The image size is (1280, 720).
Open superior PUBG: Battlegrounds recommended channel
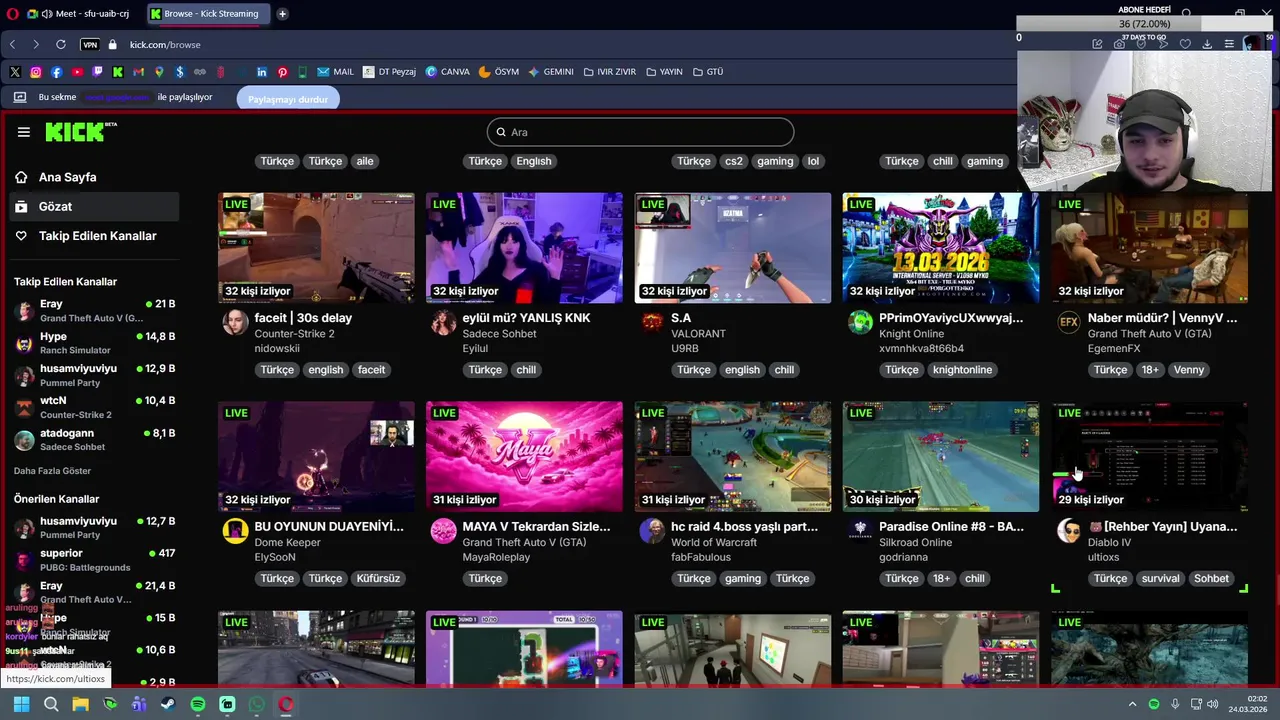point(95,560)
